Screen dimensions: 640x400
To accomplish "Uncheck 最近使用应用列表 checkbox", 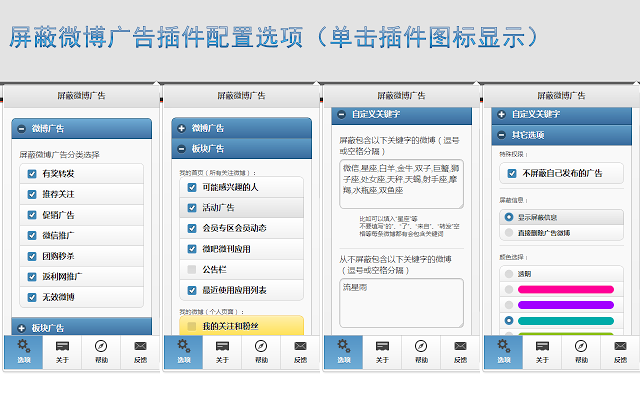I will pyautogui.click(x=192, y=290).
